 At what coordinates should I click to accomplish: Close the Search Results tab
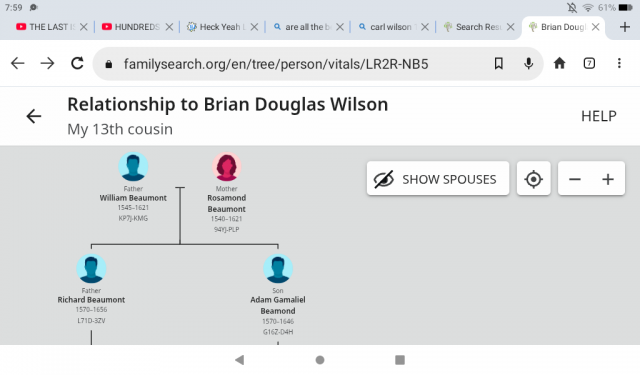click(x=510, y=27)
